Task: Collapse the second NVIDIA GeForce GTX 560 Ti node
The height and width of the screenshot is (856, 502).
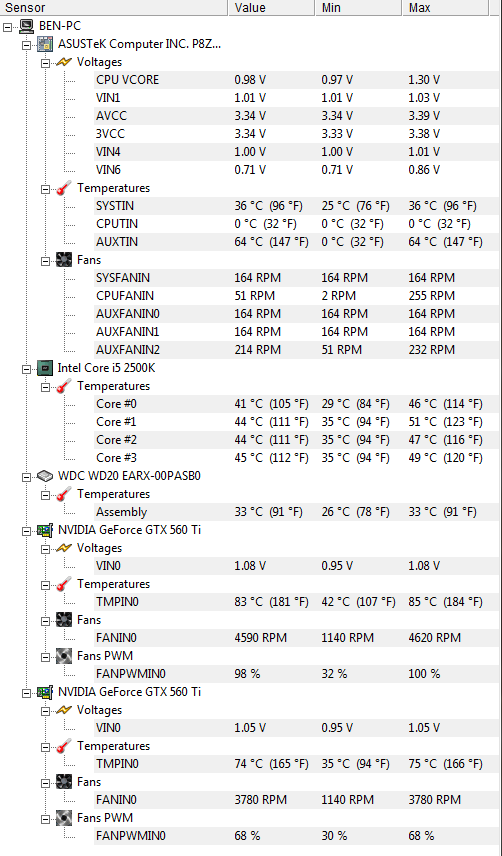Action: click(x=26, y=692)
